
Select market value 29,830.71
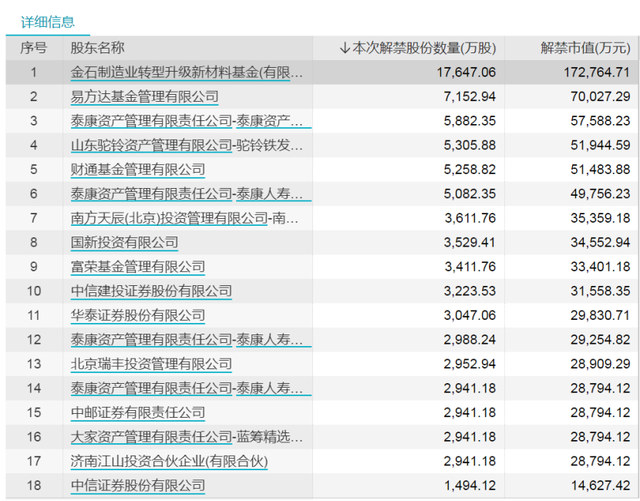(600, 316)
